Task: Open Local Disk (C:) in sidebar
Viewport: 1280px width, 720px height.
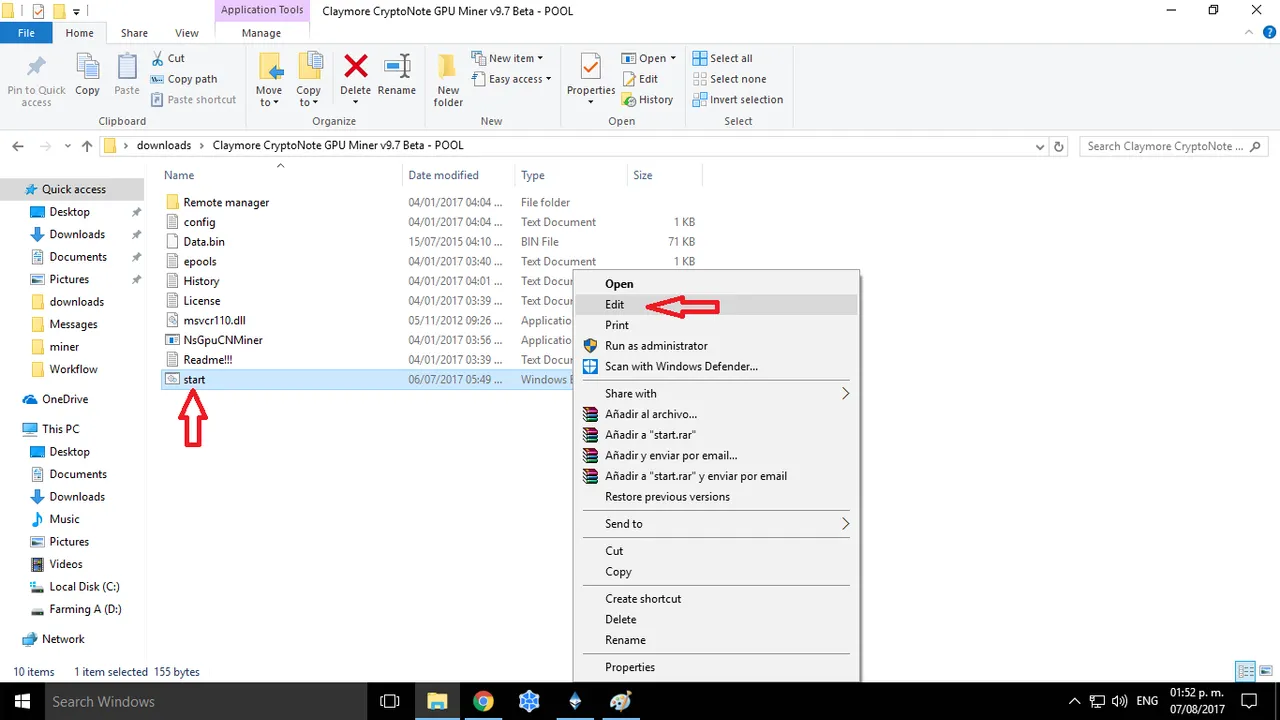Action: pyautogui.click(x=84, y=587)
